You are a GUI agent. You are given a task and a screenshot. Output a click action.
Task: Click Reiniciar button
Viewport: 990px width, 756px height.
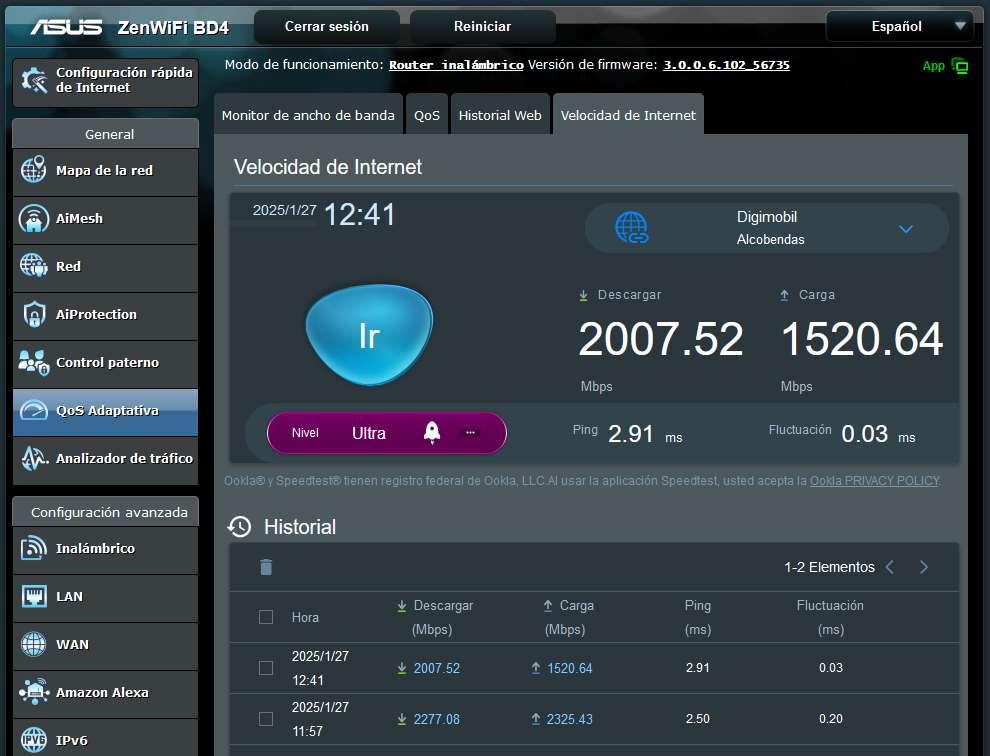click(482, 27)
